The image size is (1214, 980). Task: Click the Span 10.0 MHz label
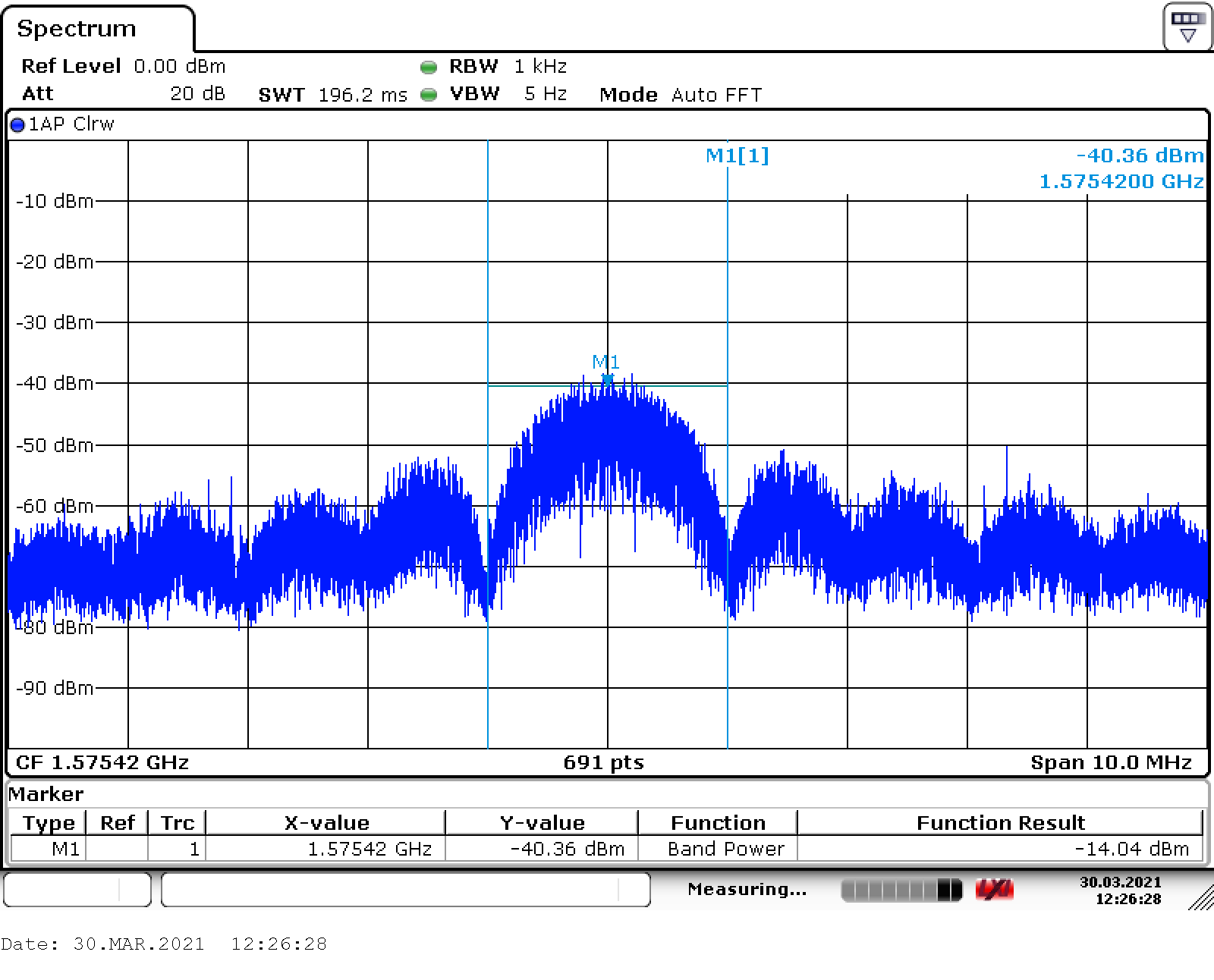[1111, 762]
